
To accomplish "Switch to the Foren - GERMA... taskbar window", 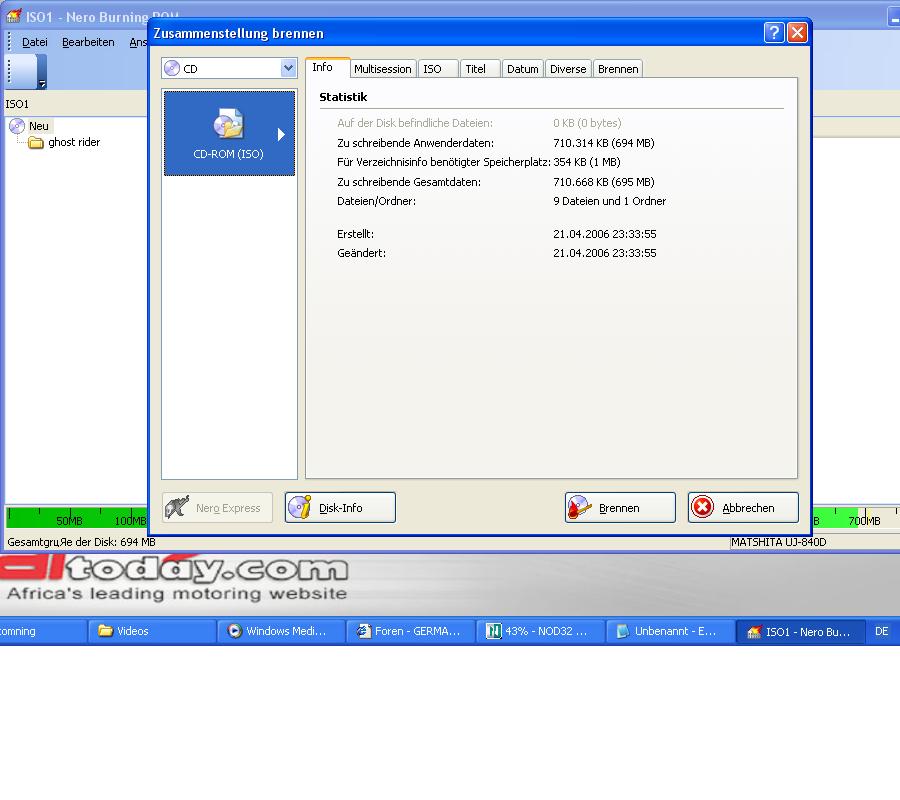I will pyautogui.click(x=411, y=631).
